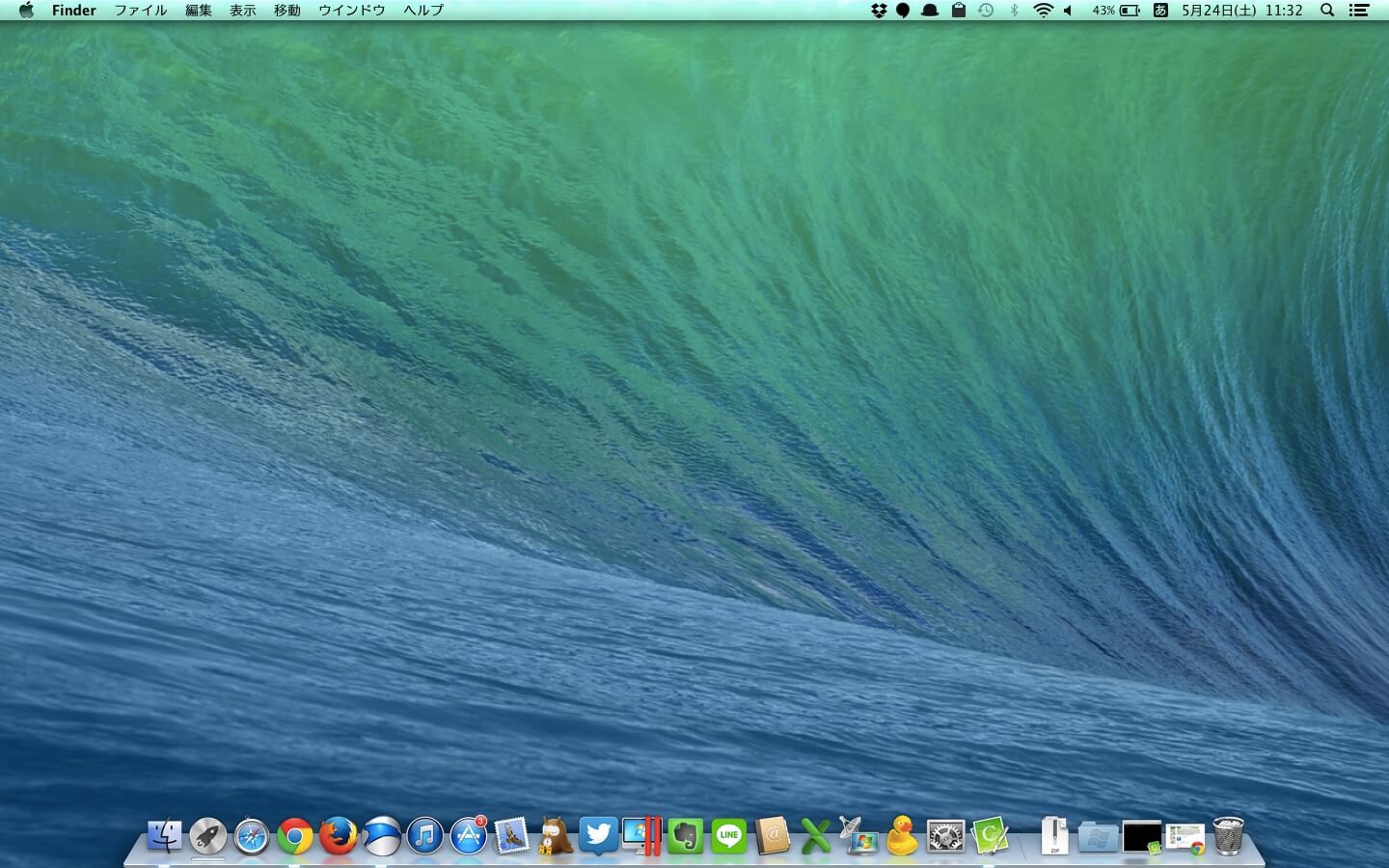Open the Finder application menu
This screenshot has width=1389, height=868.
pyautogui.click(x=74, y=11)
